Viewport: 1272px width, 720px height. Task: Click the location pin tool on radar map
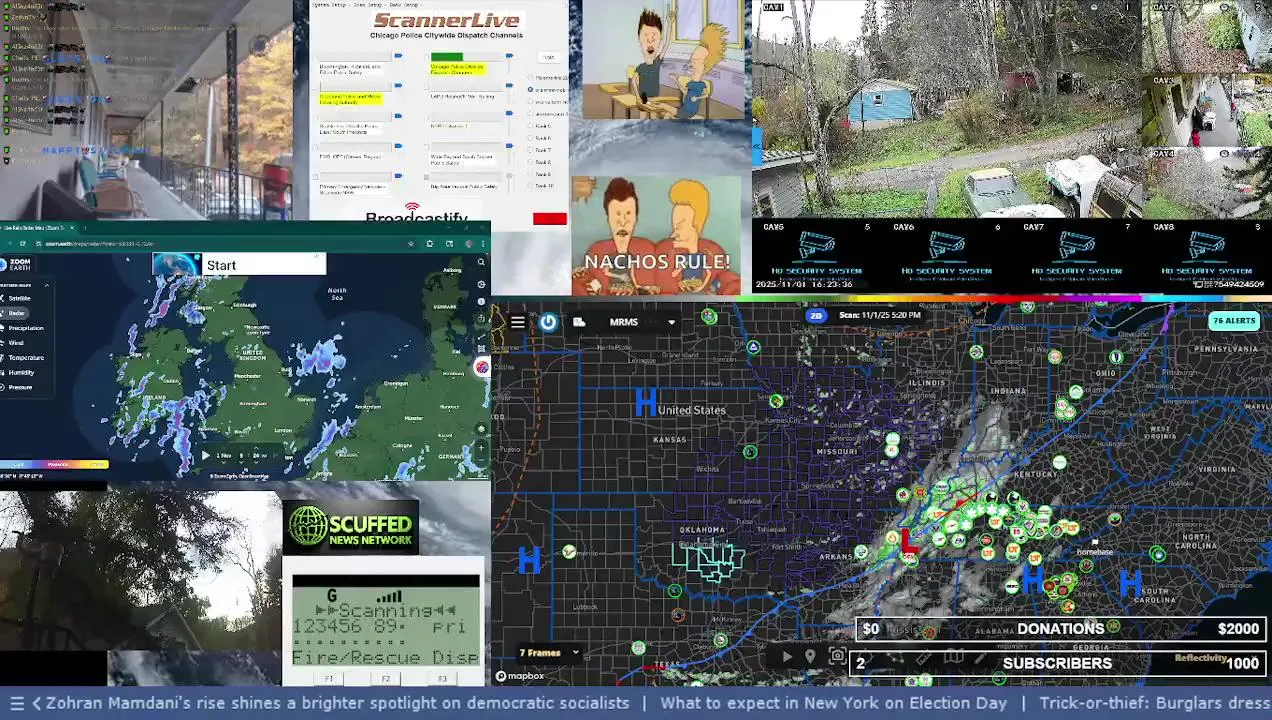coord(810,657)
